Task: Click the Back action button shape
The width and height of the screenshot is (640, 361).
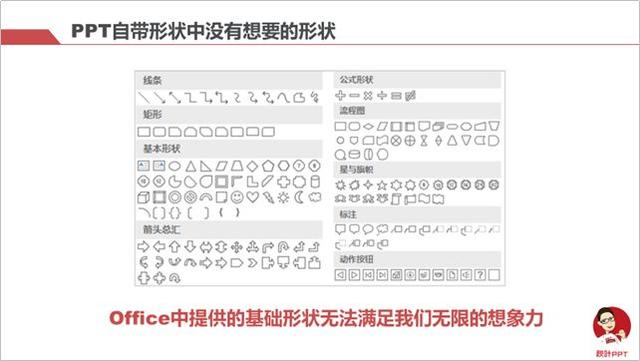Action: 340,275
